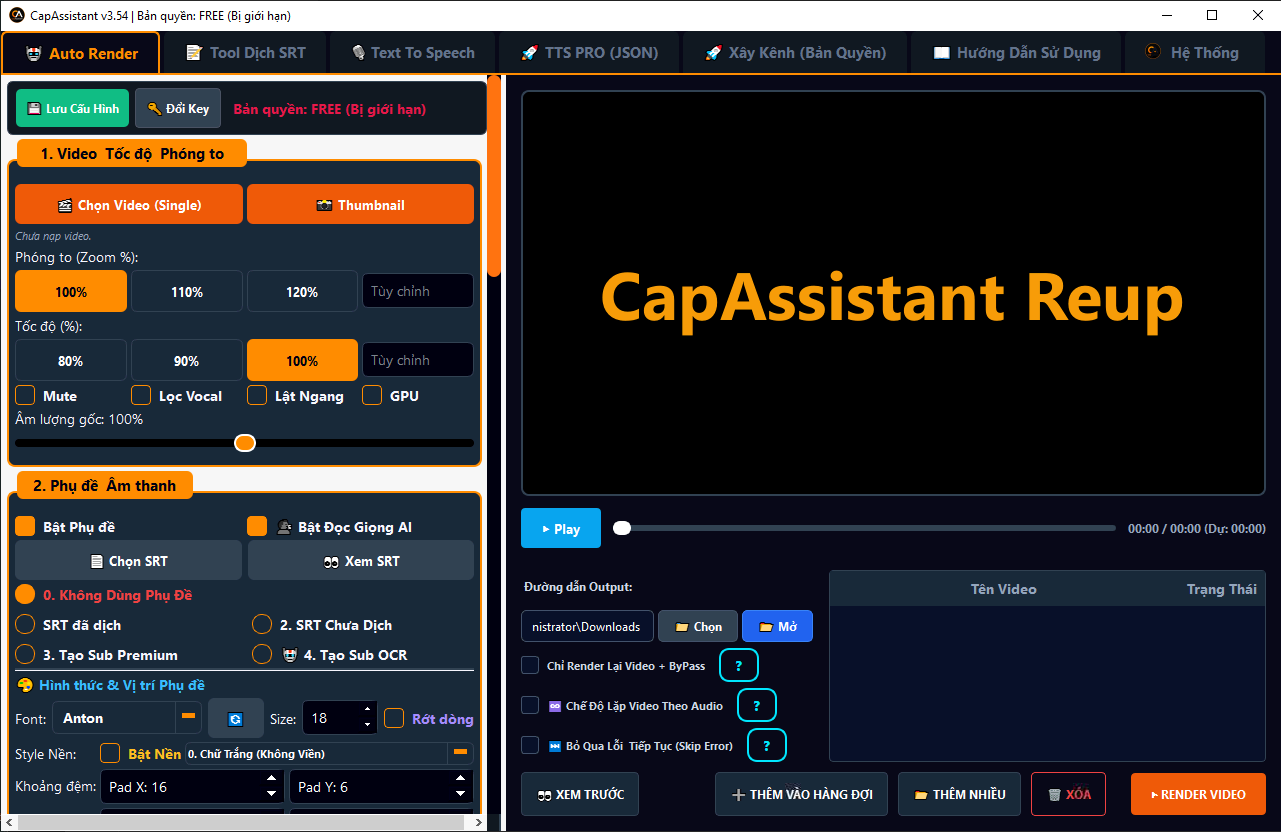
Task: Open the Text To Speech tab
Action: 412,53
